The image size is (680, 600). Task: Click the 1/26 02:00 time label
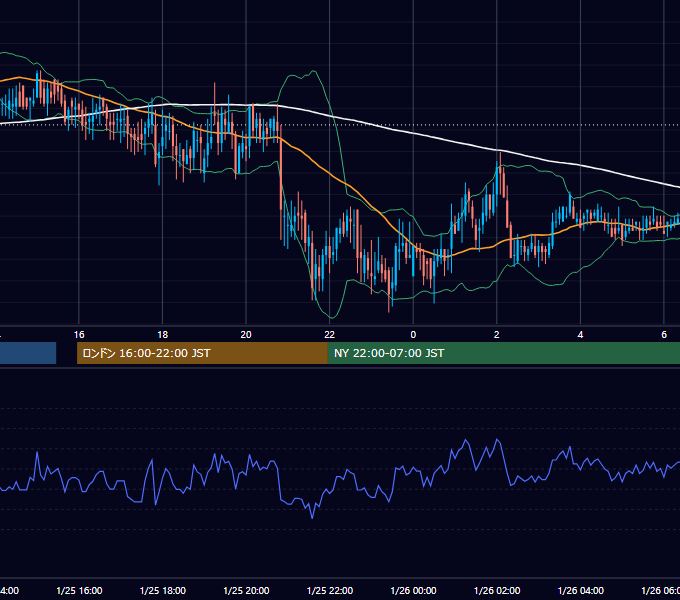coord(497,590)
